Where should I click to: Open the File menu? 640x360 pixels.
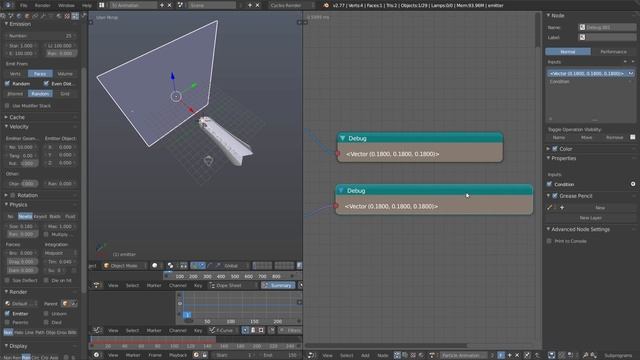(x=24, y=5)
